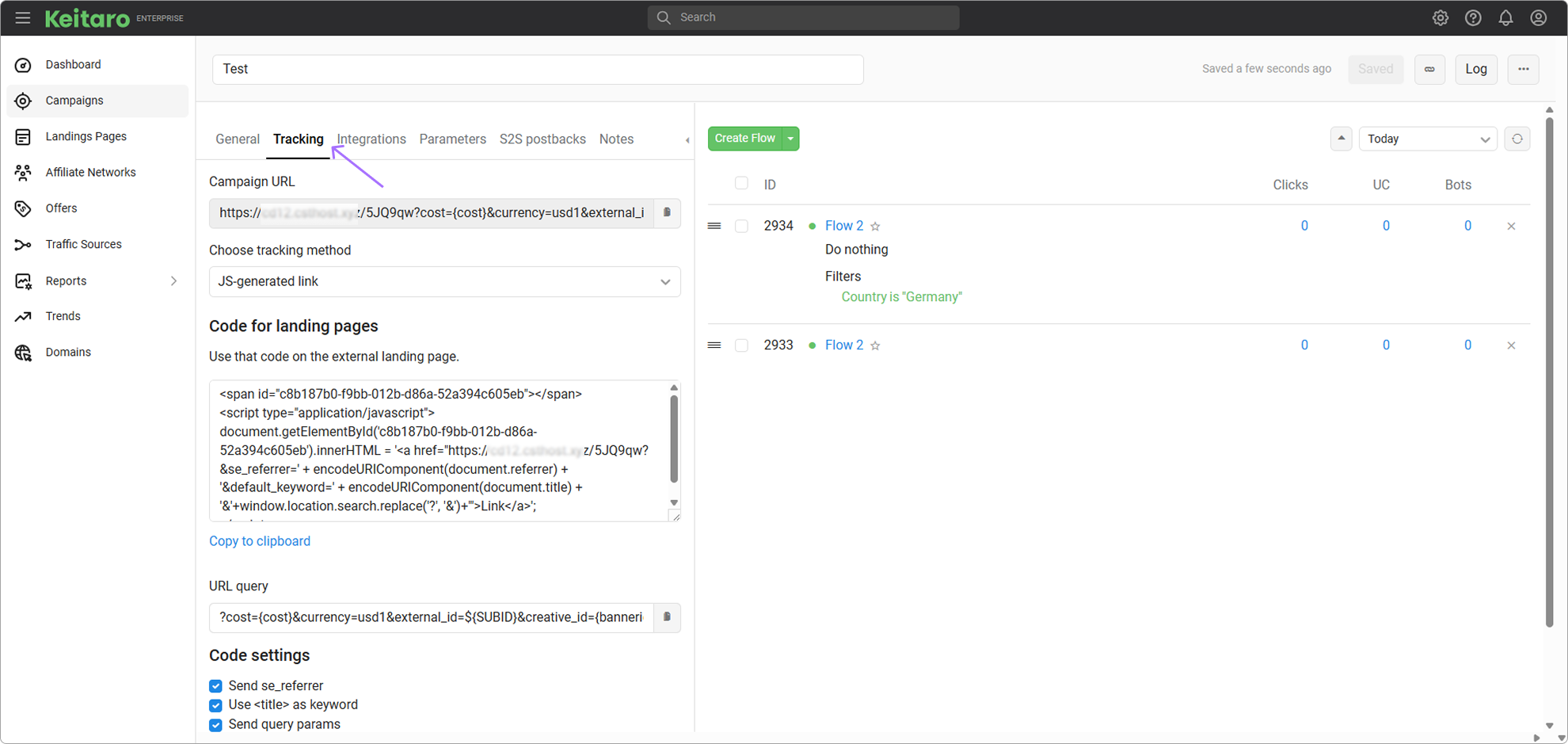Select the Tracking tab
The height and width of the screenshot is (744, 1568).
(299, 139)
